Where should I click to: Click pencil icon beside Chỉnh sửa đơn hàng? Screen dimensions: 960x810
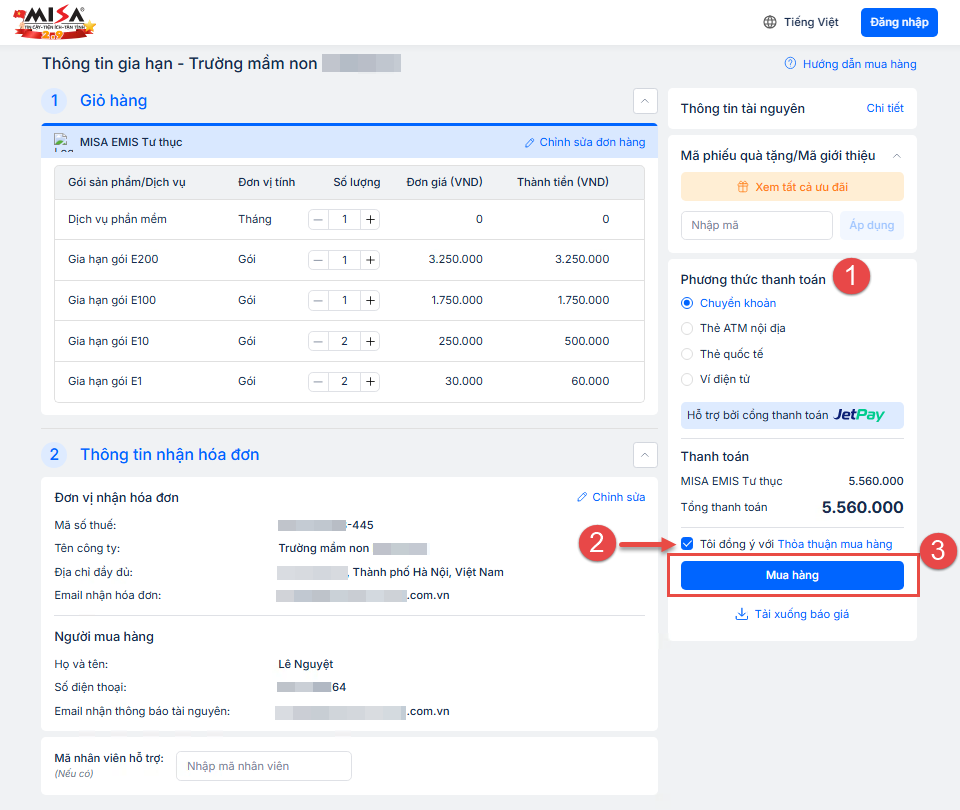click(x=530, y=143)
